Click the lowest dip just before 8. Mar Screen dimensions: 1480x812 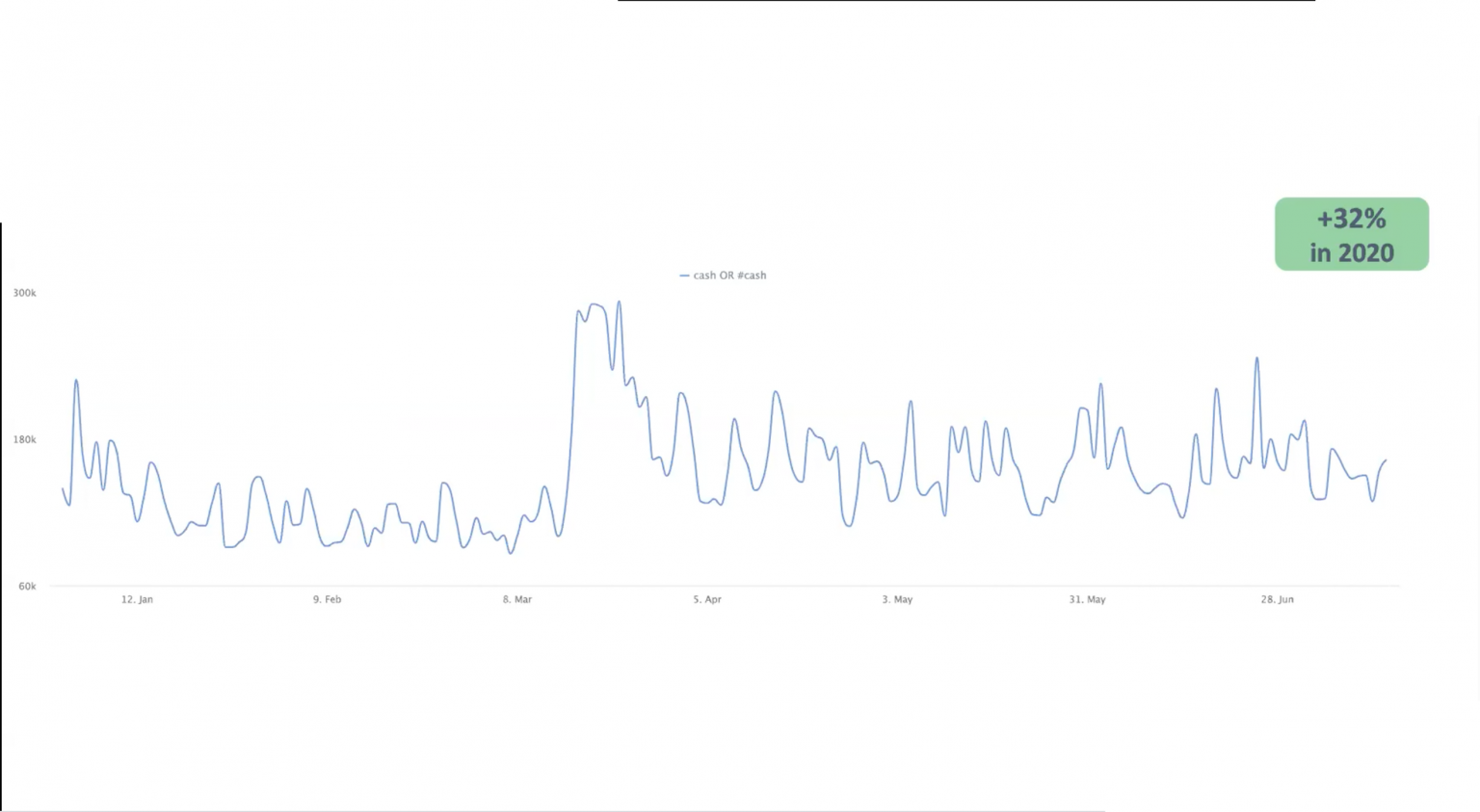511,553
